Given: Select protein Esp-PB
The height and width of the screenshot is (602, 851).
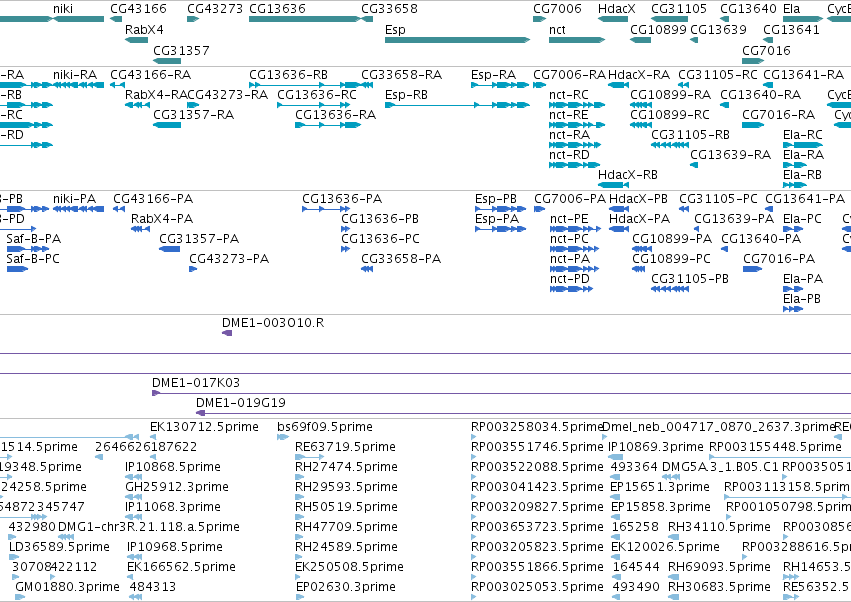Looking at the screenshot, I should (500, 209).
